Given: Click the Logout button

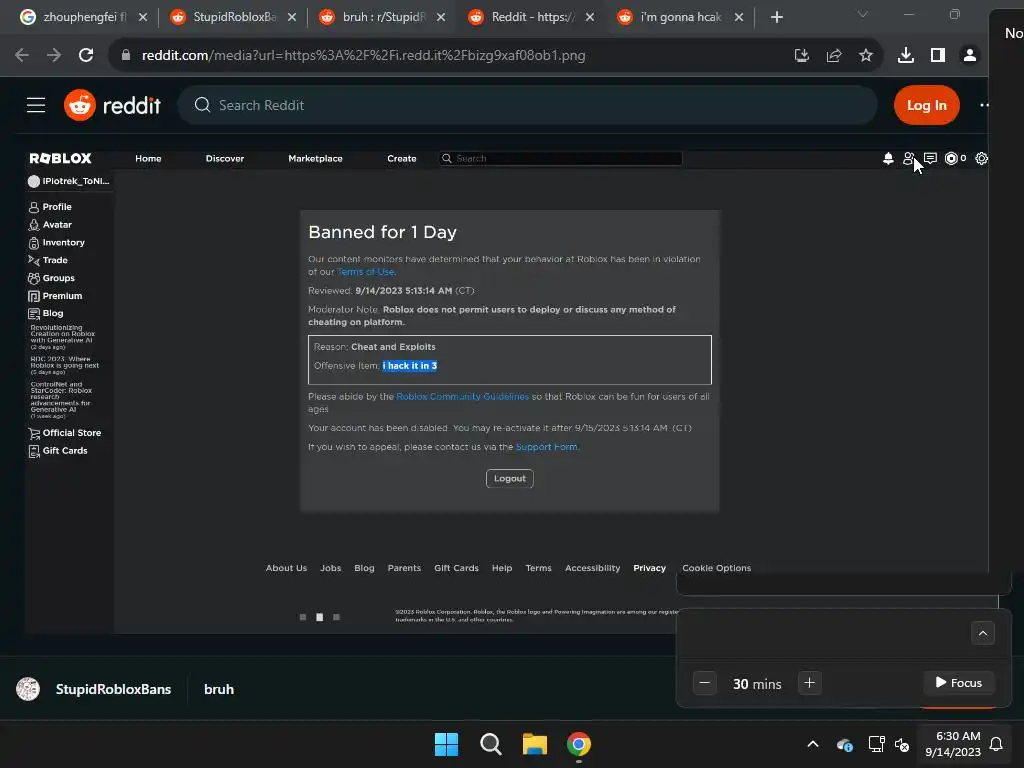Looking at the screenshot, I should pos(509,479).
